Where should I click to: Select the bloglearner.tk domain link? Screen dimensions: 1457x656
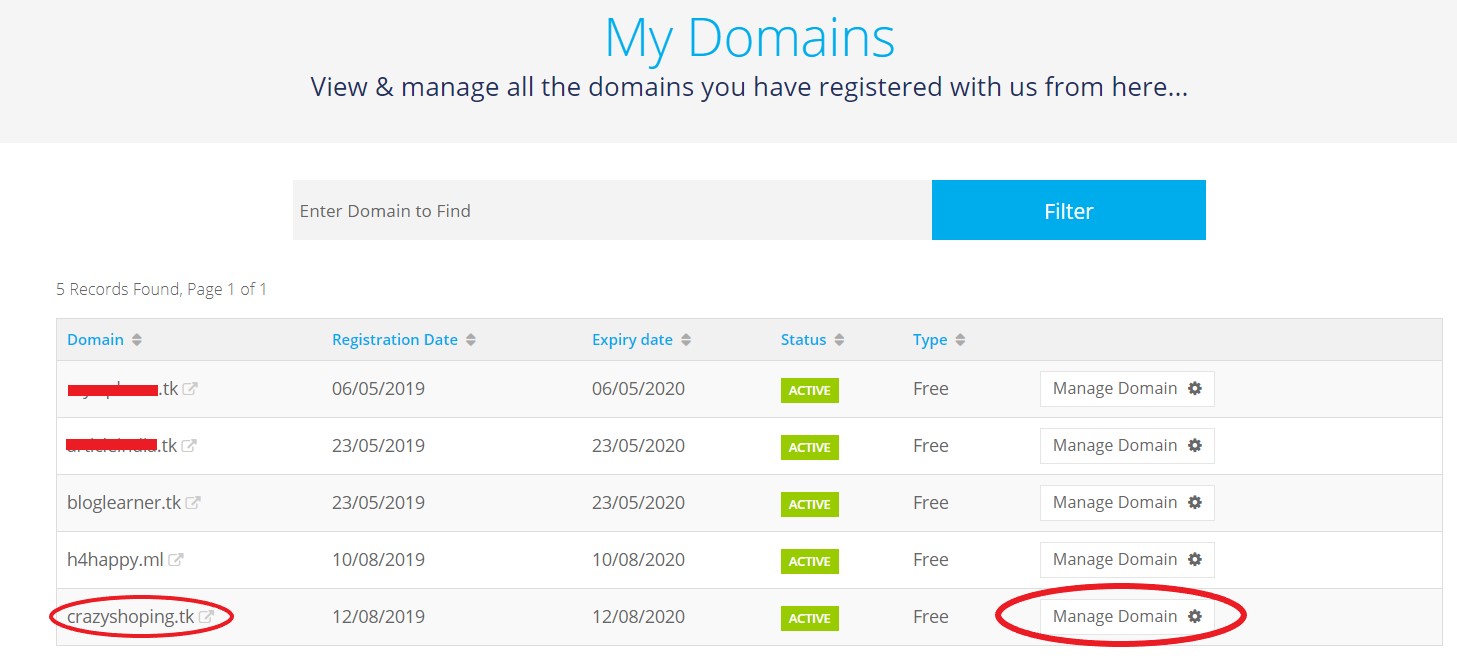(x=126, y=502)
